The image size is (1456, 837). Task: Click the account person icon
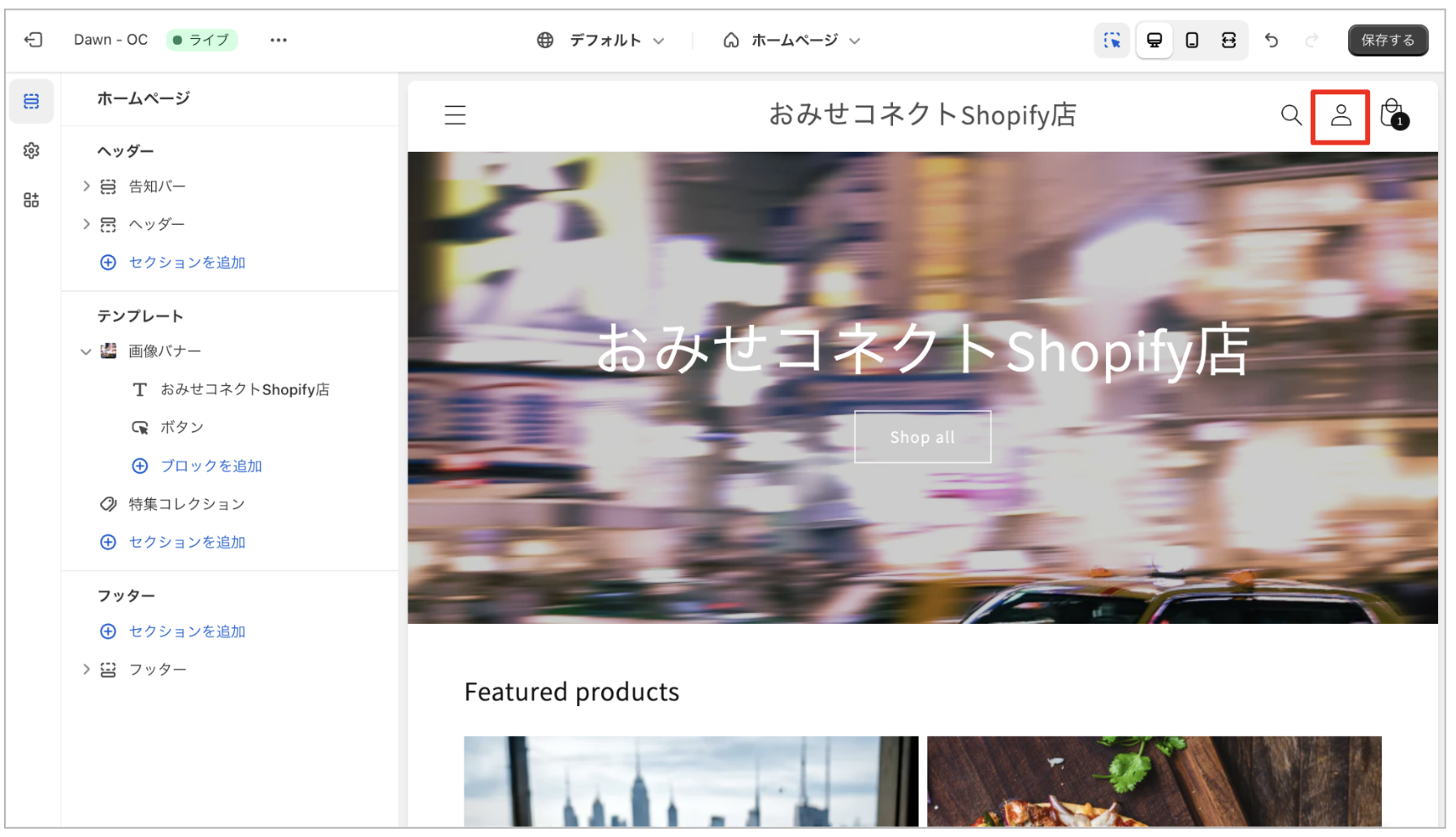click(1341, 115)
